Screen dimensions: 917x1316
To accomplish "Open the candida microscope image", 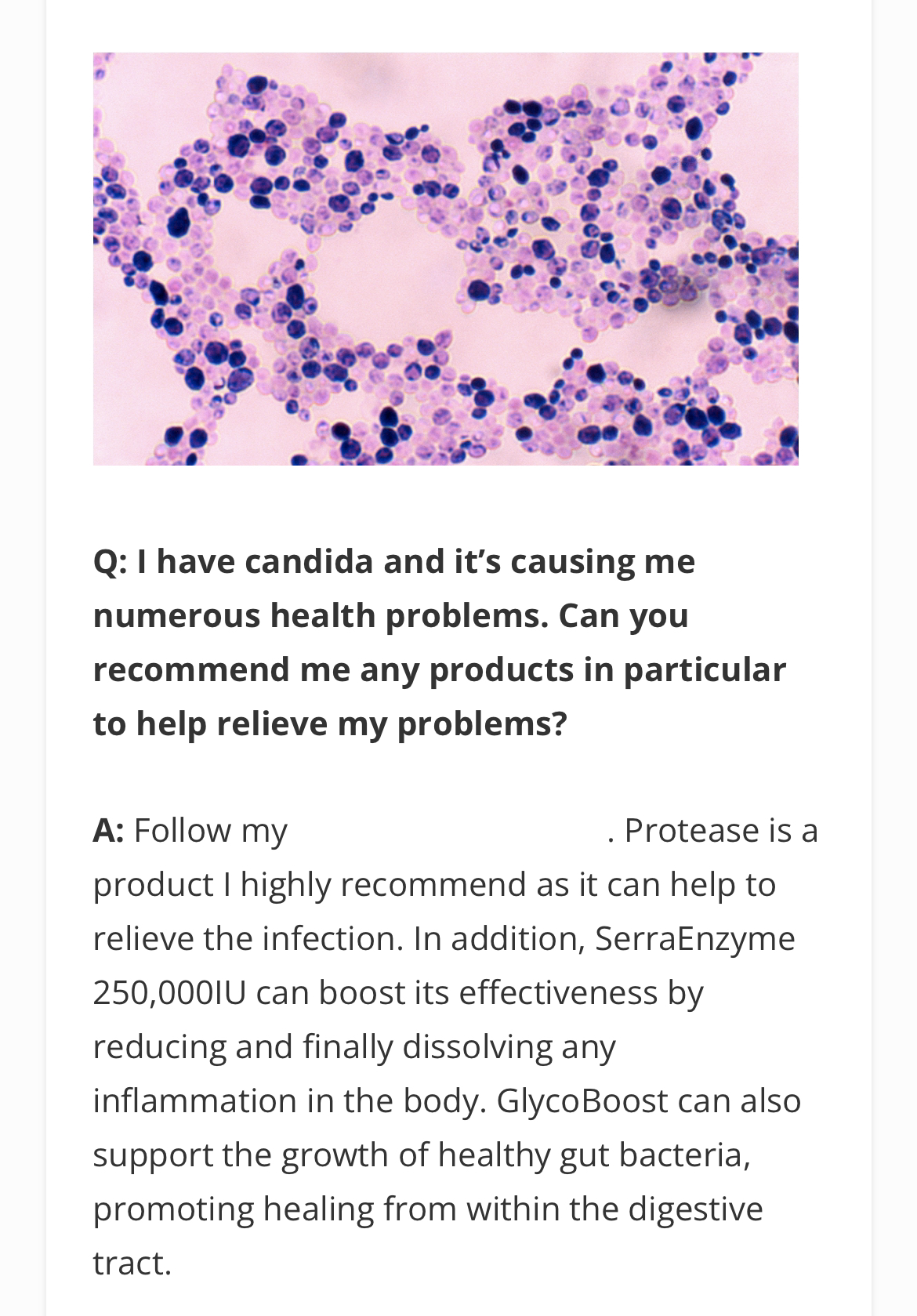I will tap(446, 259).
